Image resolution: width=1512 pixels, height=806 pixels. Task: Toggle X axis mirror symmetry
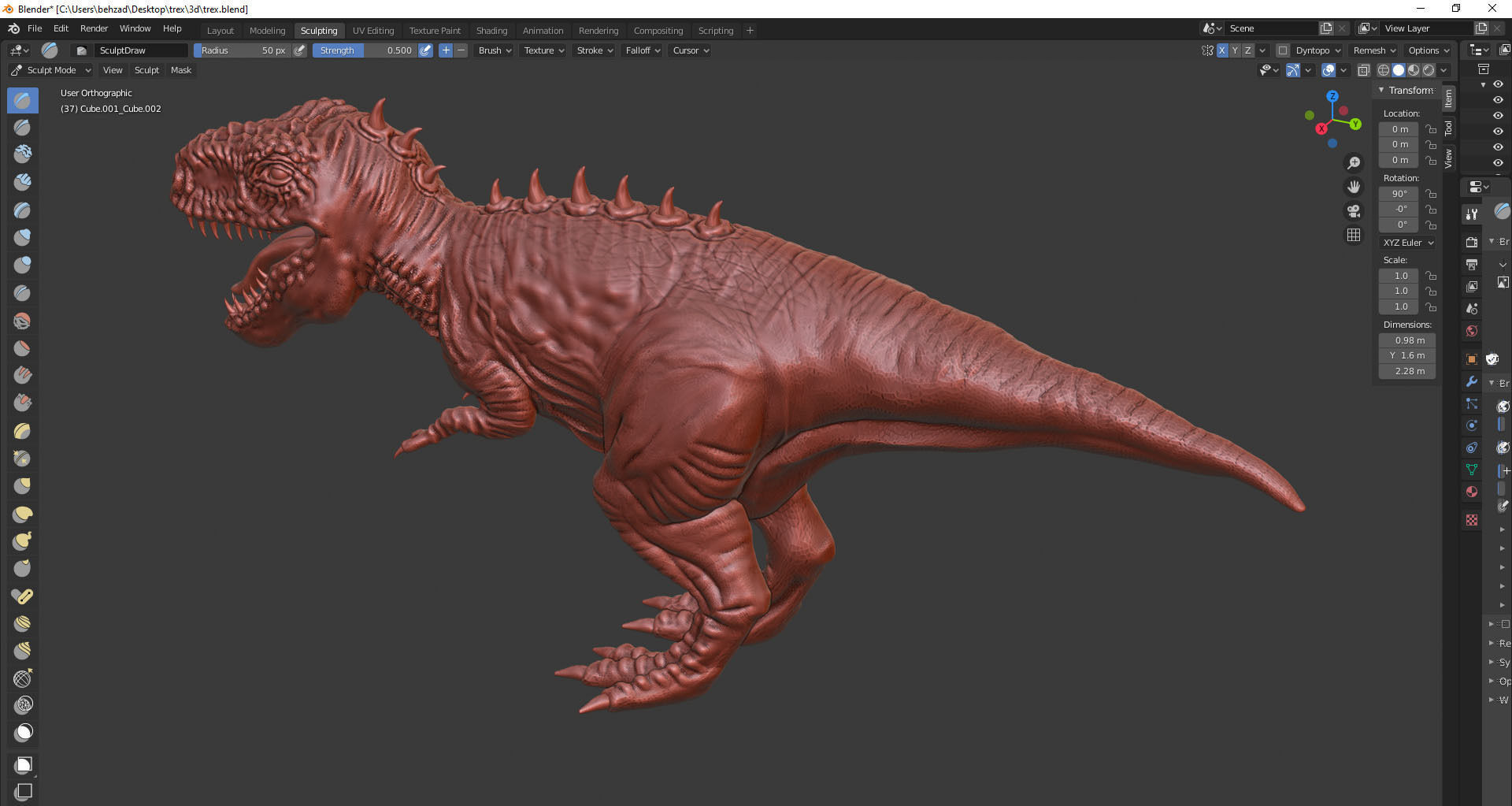(x=1222, y=50)
